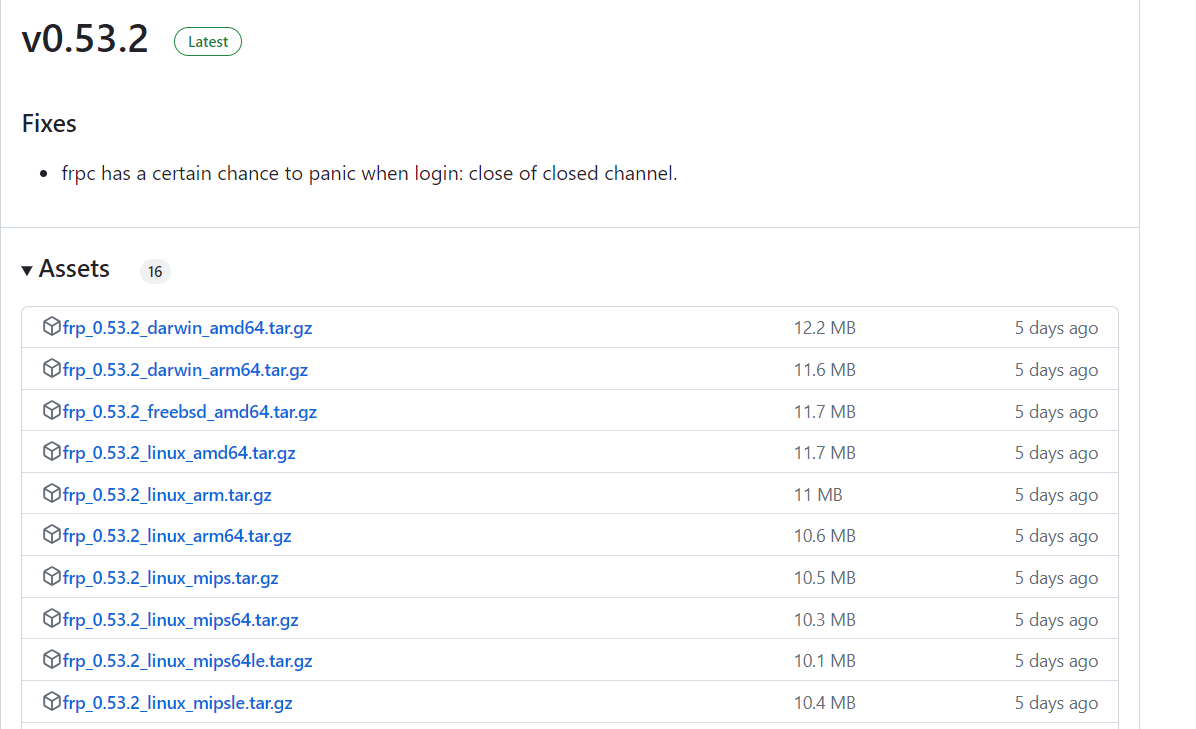Download frp_0.53.2_linux_amd64.tar.gz
1196x729 pixels.
pyautogui.click(x=179, y=453)
